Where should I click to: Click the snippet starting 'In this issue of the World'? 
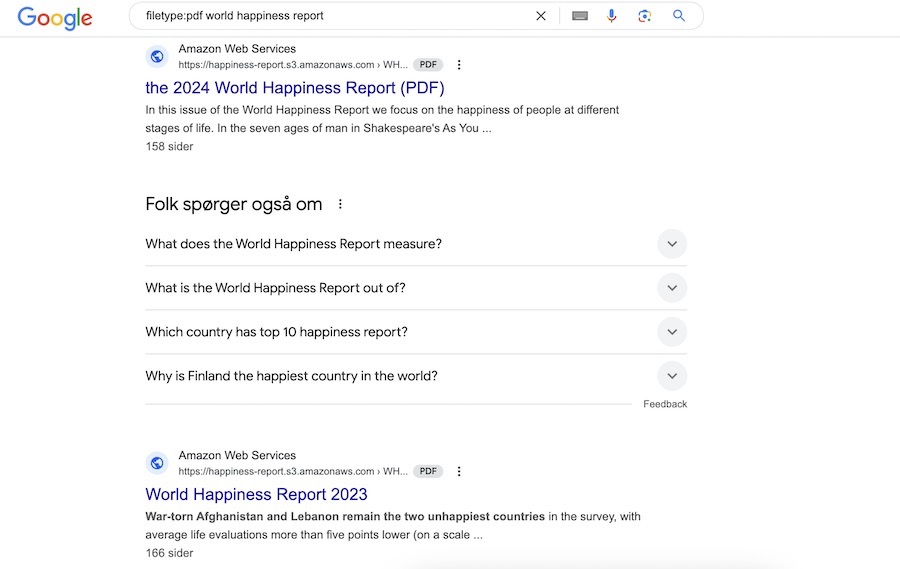(x=382, y=119)
